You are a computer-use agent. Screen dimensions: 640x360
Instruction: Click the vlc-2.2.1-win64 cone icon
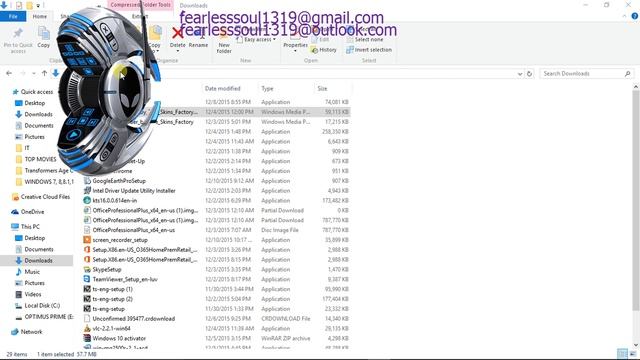[x=87, y=329]
